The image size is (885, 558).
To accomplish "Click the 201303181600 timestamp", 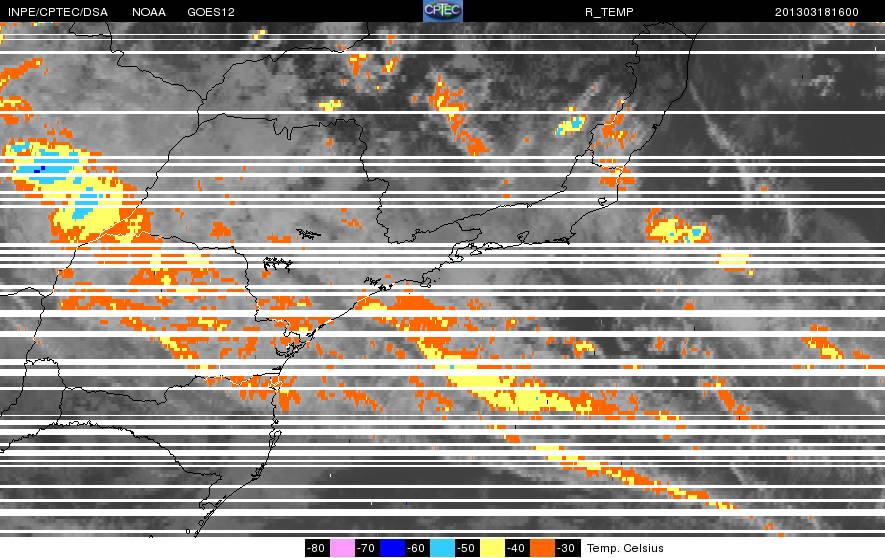I will tap(817, 12).
